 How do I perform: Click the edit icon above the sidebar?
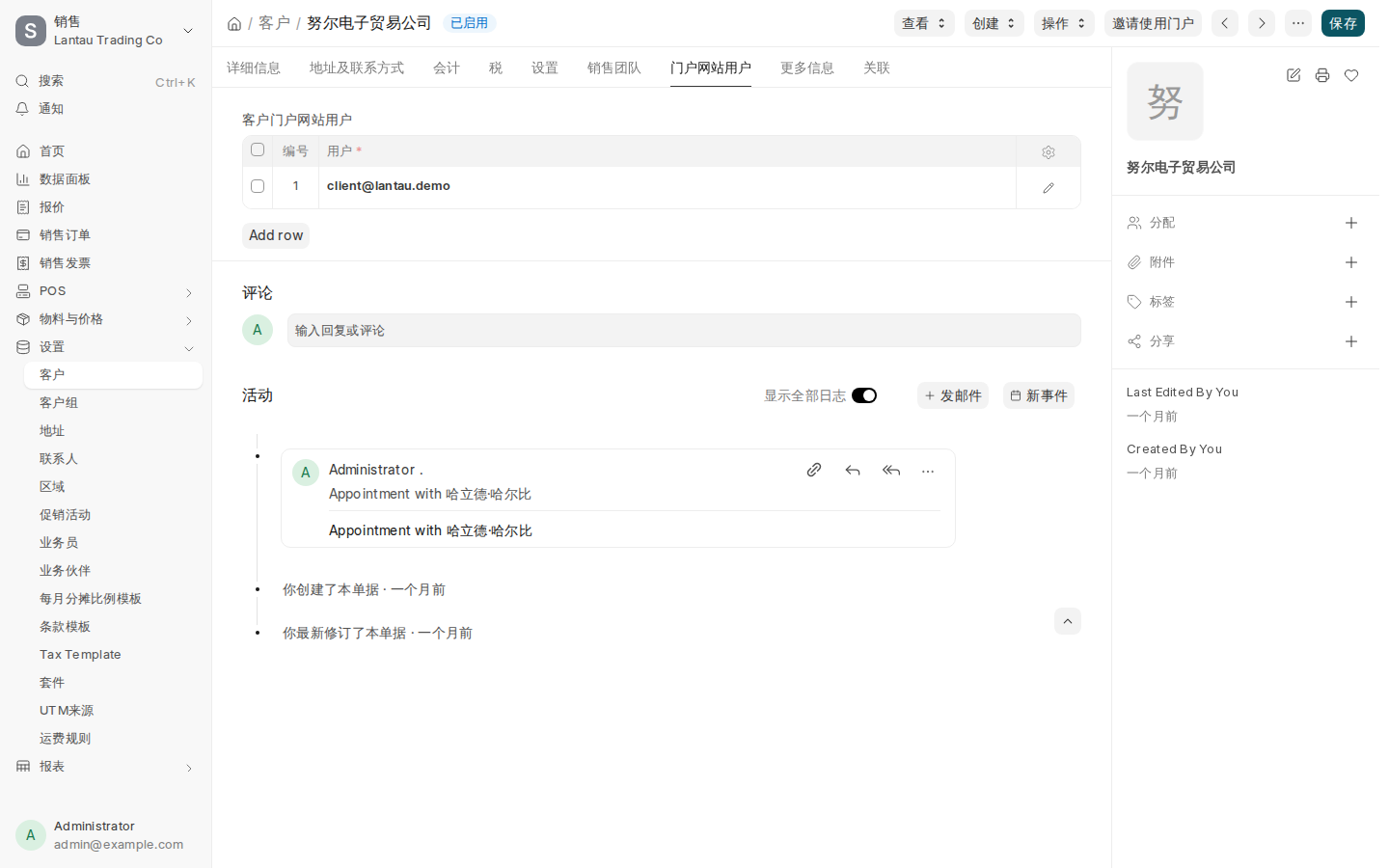pyautogui.click(x=1294, y=75)
